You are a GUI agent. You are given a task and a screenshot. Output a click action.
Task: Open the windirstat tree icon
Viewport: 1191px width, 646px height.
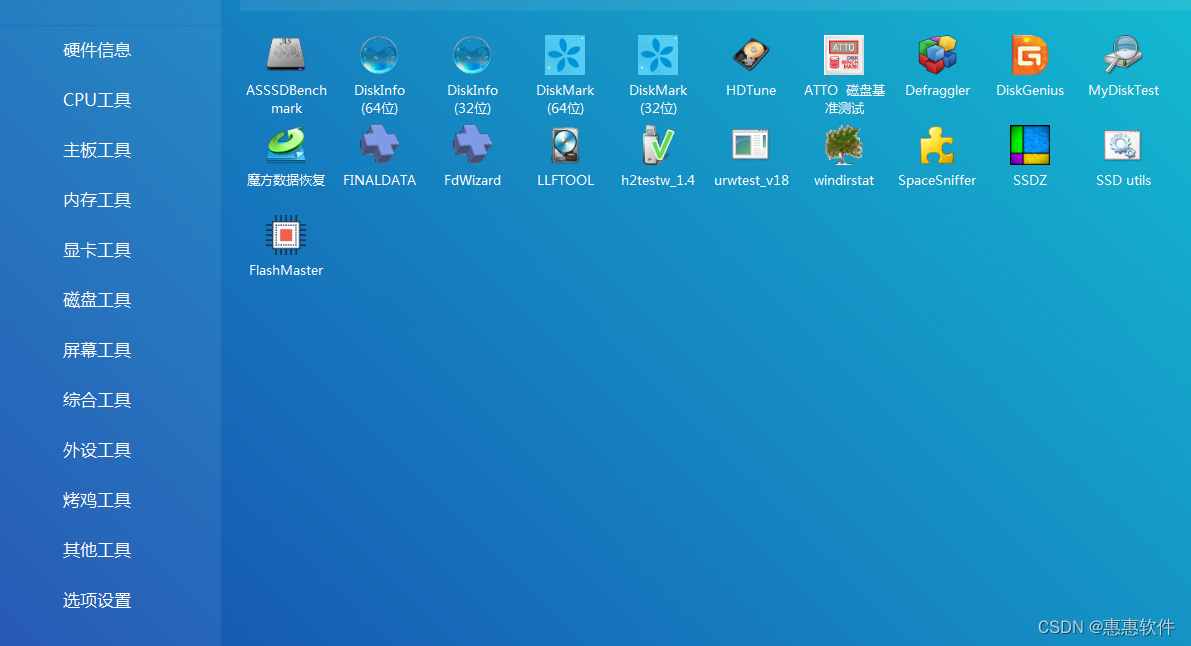pyautogui.click(x=844, y=145)
